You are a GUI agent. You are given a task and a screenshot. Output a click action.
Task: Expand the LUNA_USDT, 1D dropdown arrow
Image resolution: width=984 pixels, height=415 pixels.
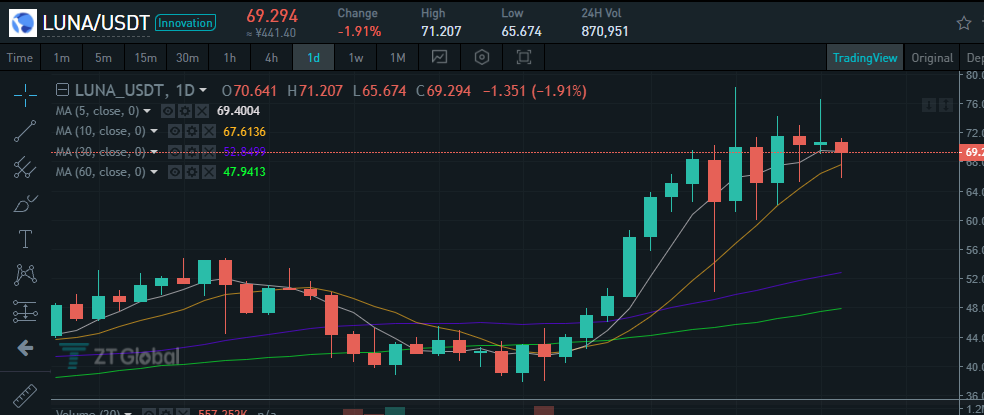203,91
